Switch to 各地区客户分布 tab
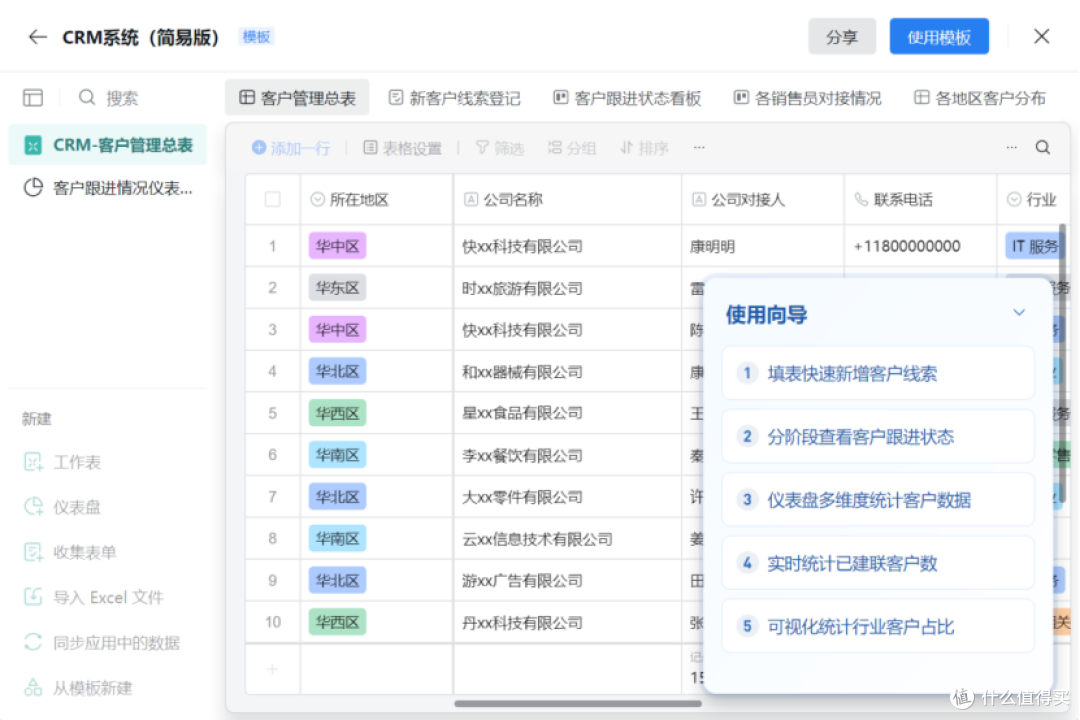The width and height of the screenshot is (1080, 720). (979, 98)
